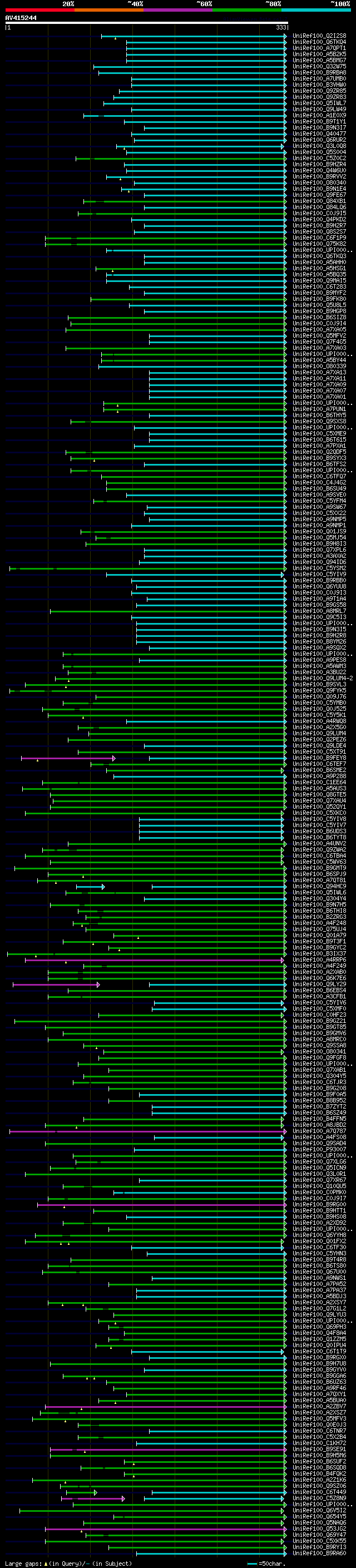
Task: Open hit UniRef100_B6SUF2
Action: (x=319, y=1461)
